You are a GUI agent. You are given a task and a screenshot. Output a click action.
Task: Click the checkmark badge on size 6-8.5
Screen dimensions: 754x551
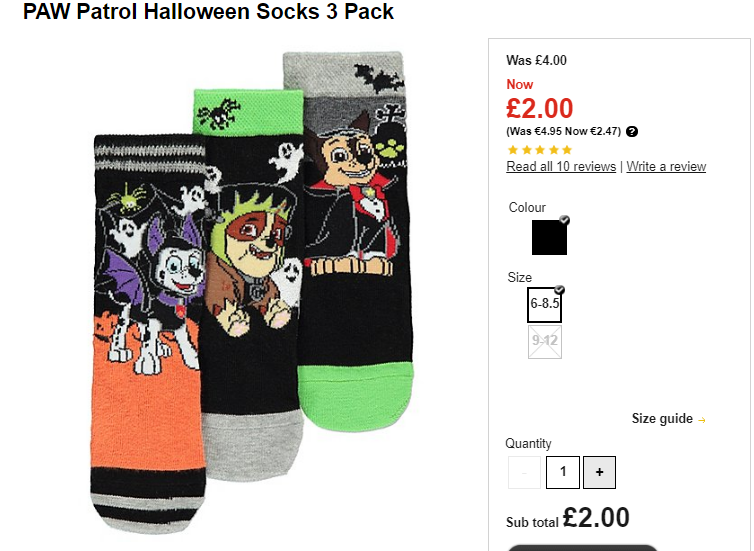click(559, 290)
